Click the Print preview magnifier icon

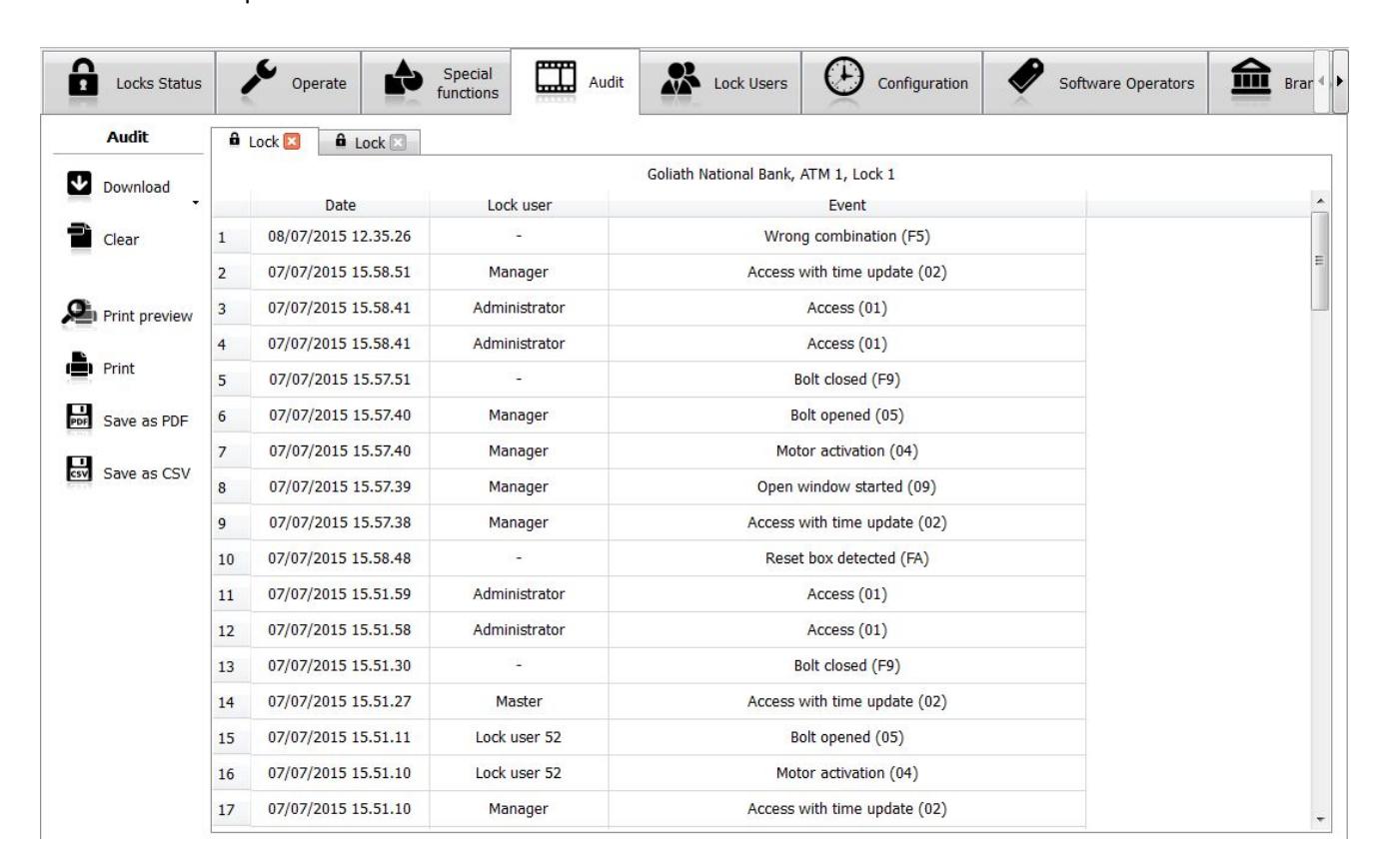coord(78,313)
